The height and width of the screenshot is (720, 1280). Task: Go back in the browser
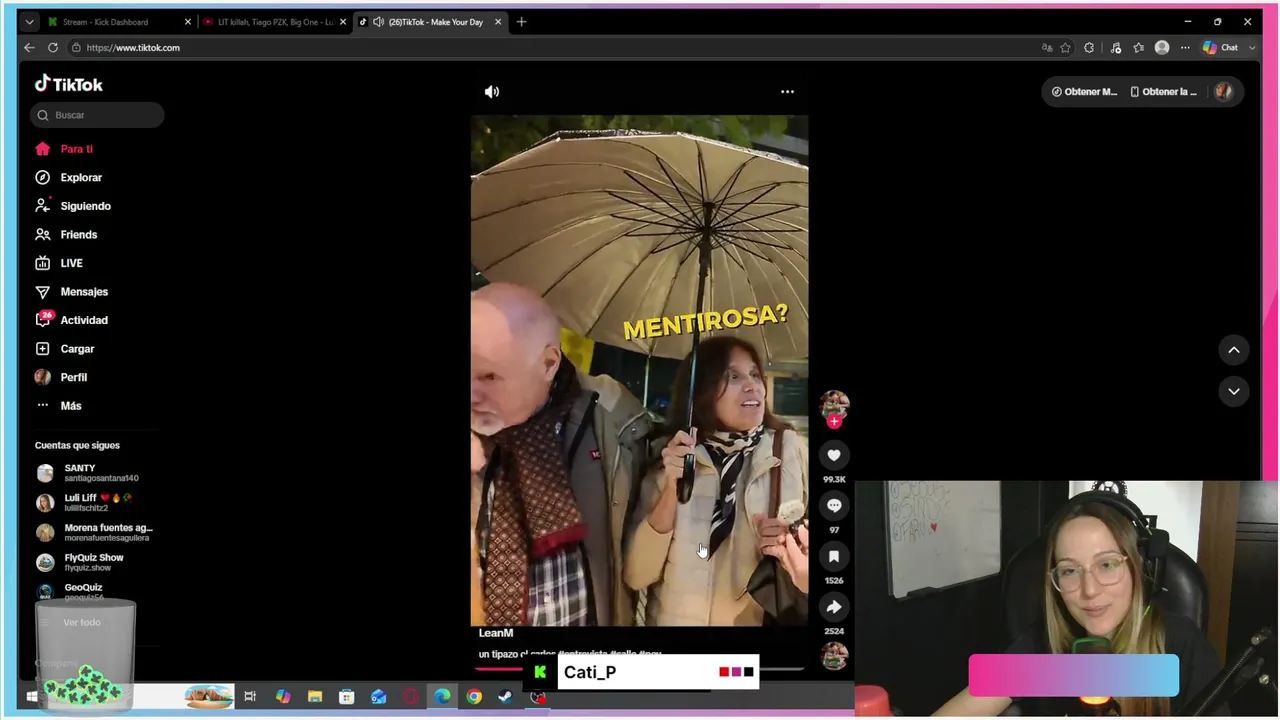(x=29, y=48)
